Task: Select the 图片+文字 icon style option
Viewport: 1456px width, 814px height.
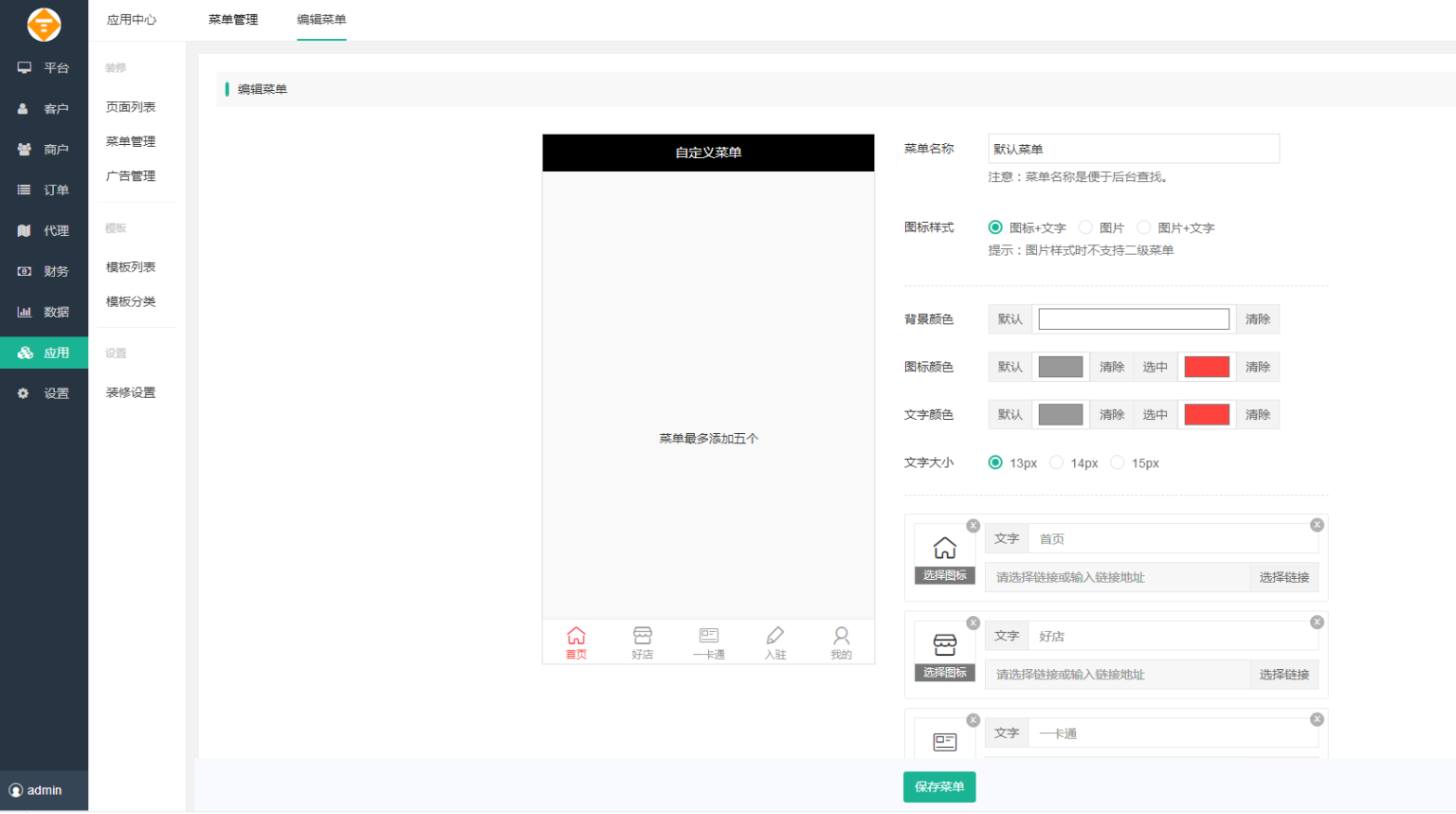Action: pyautogui.click(x=1143, y=227)
